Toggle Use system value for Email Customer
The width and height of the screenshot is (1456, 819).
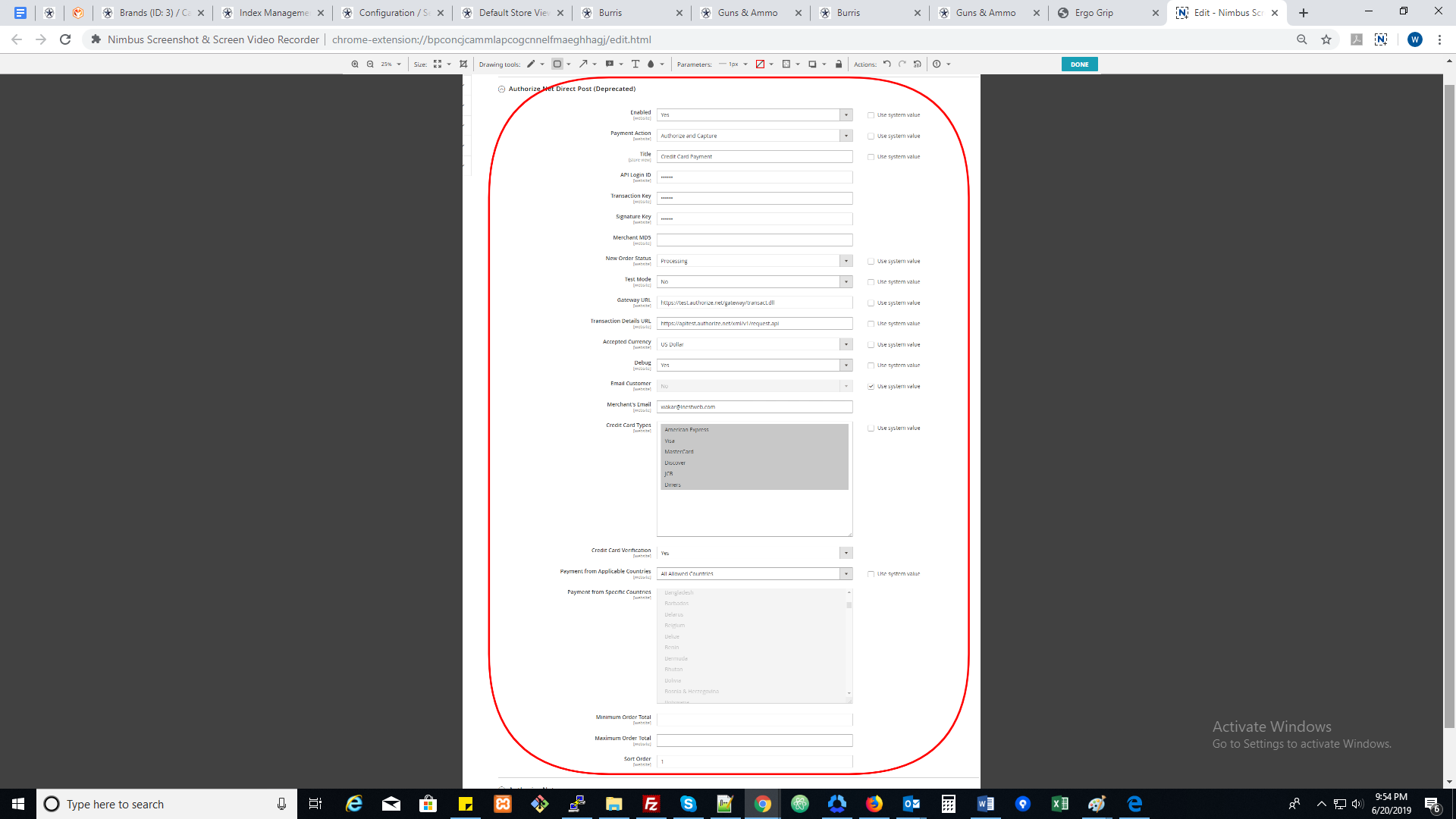click(870, 386)
